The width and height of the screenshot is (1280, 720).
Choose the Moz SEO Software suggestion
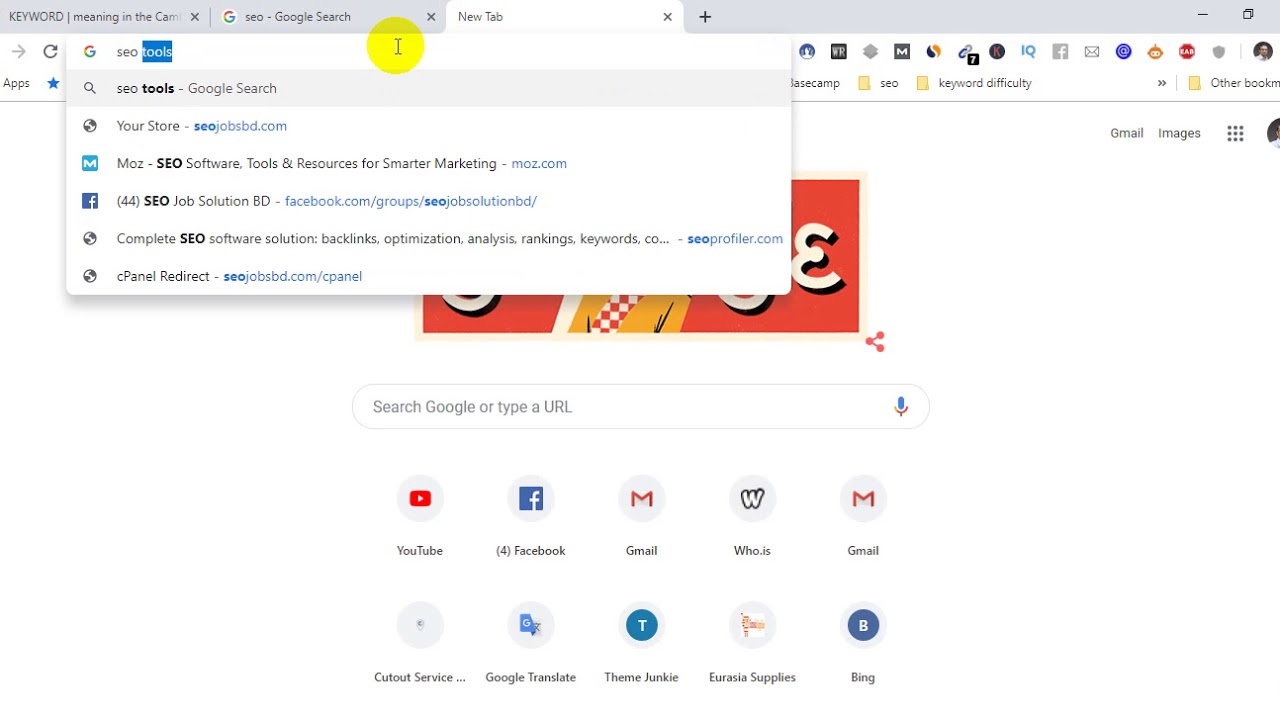pos(428,163)
